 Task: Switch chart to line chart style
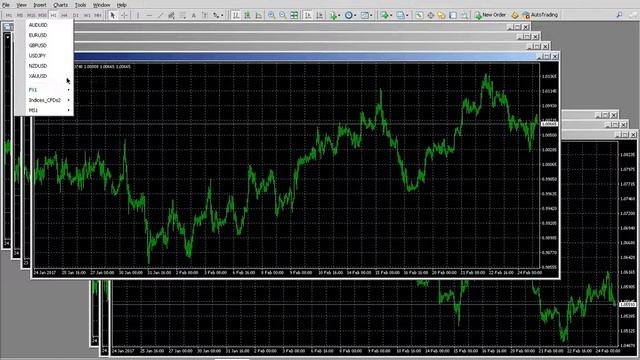[x=259, y=15]
